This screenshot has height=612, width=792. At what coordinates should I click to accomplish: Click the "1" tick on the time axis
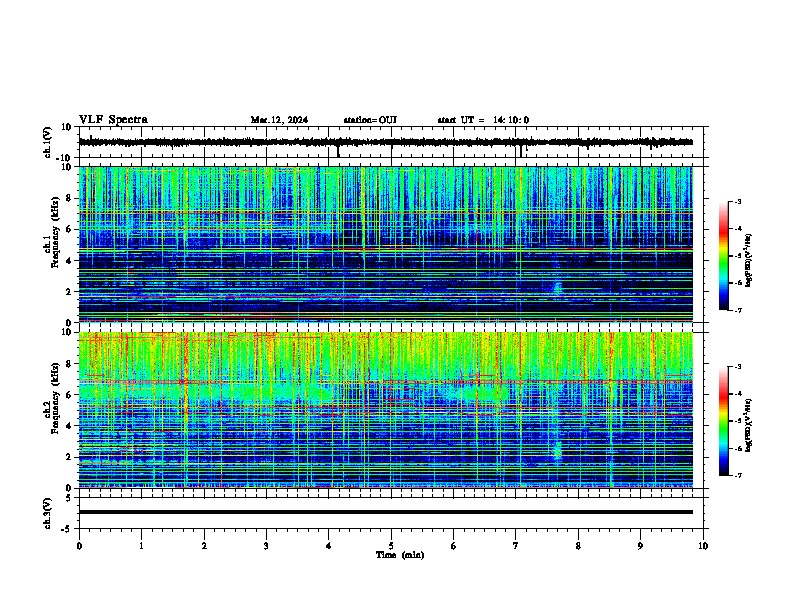tap(141, 546)
